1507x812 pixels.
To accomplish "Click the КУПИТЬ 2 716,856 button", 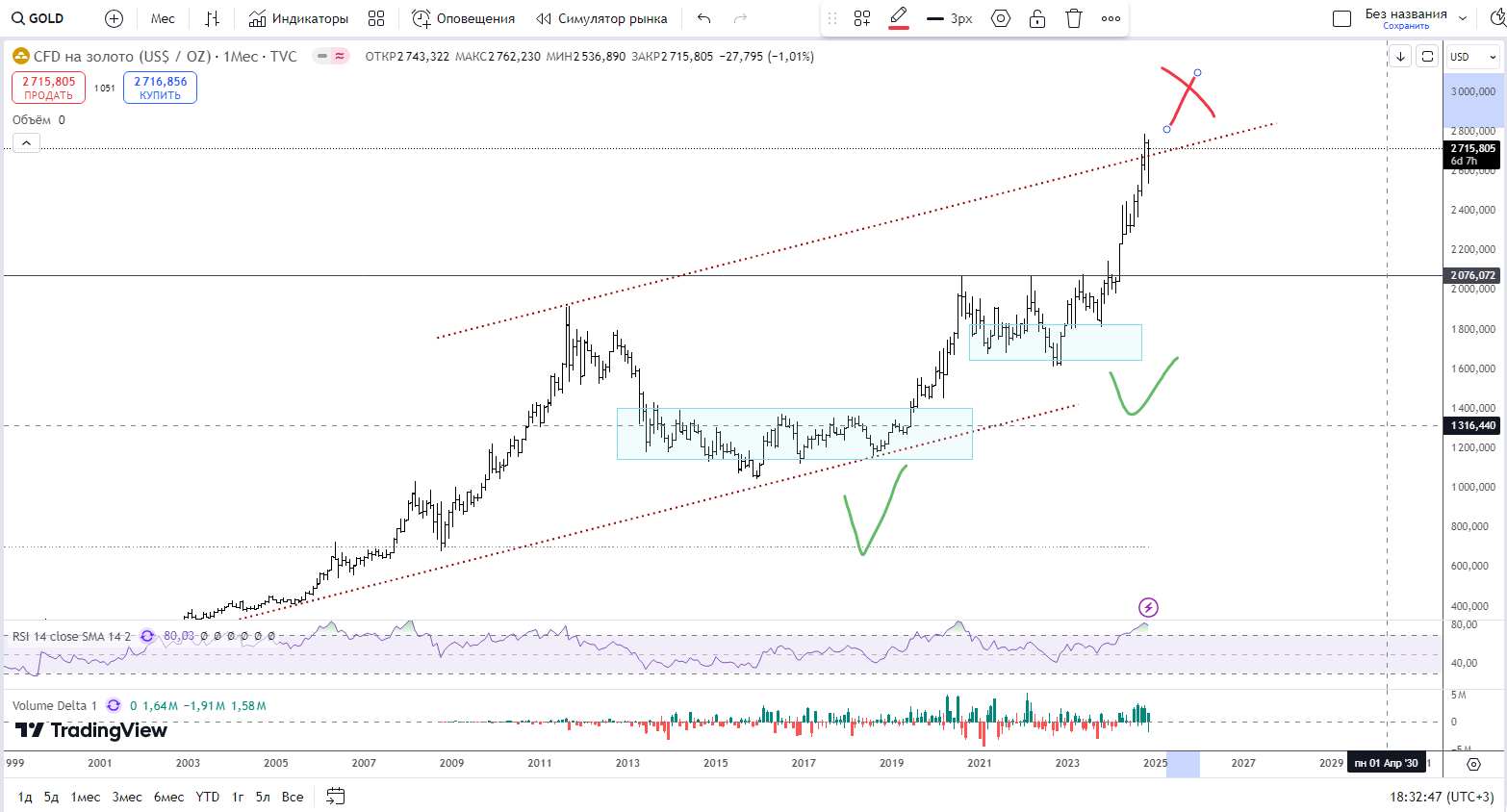I will coord(160,88).
